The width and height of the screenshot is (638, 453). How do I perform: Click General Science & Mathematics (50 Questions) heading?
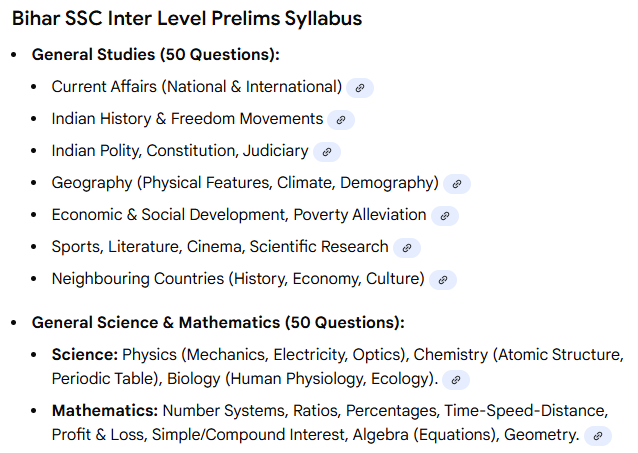tap(218, 323)
